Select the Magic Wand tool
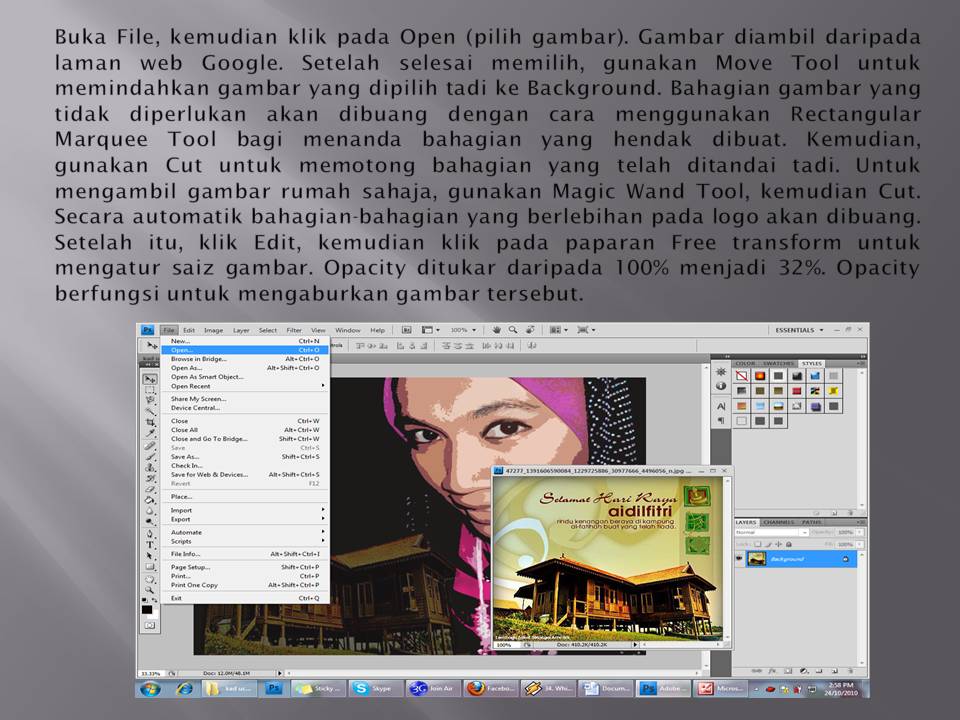The height and width of the screenshot is (720, 960). point(150,411)
